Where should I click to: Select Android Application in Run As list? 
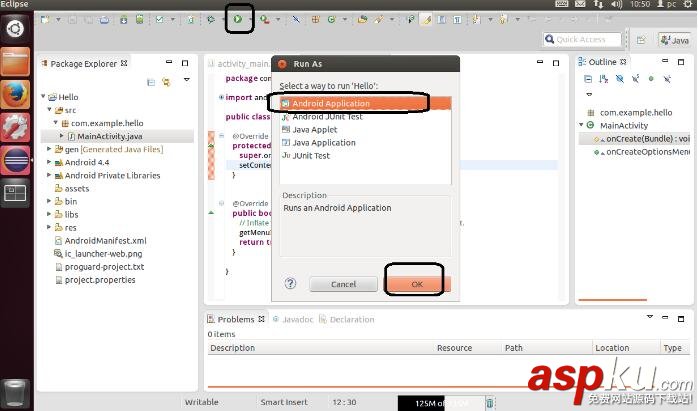[365, 103]
